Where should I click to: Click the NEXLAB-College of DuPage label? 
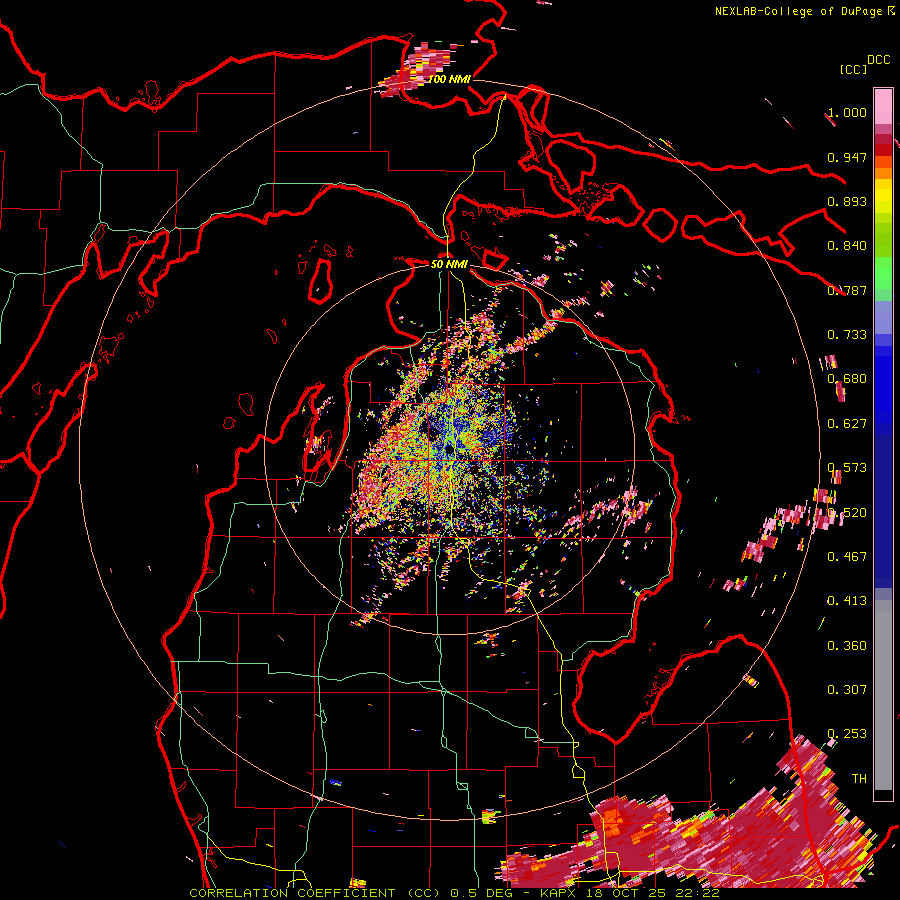tap(798, 11)
